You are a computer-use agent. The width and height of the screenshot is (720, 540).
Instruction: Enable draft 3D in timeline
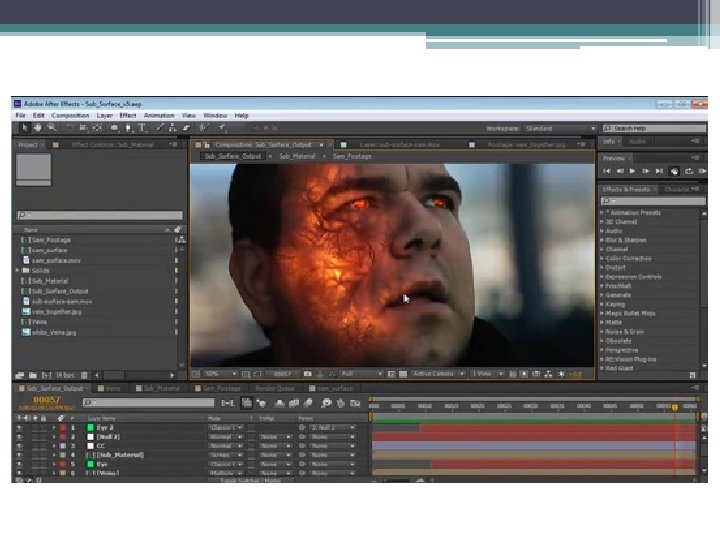point(261,403)
